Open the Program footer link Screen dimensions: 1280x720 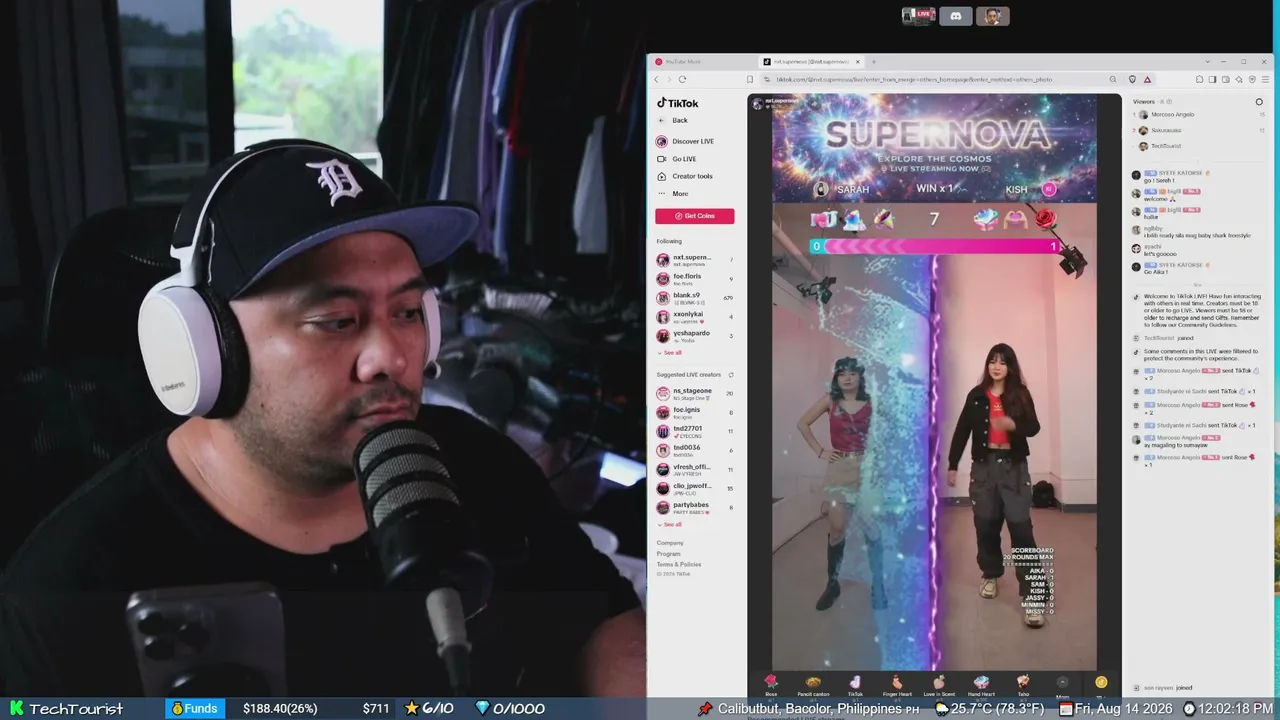[x=669, y=554]
